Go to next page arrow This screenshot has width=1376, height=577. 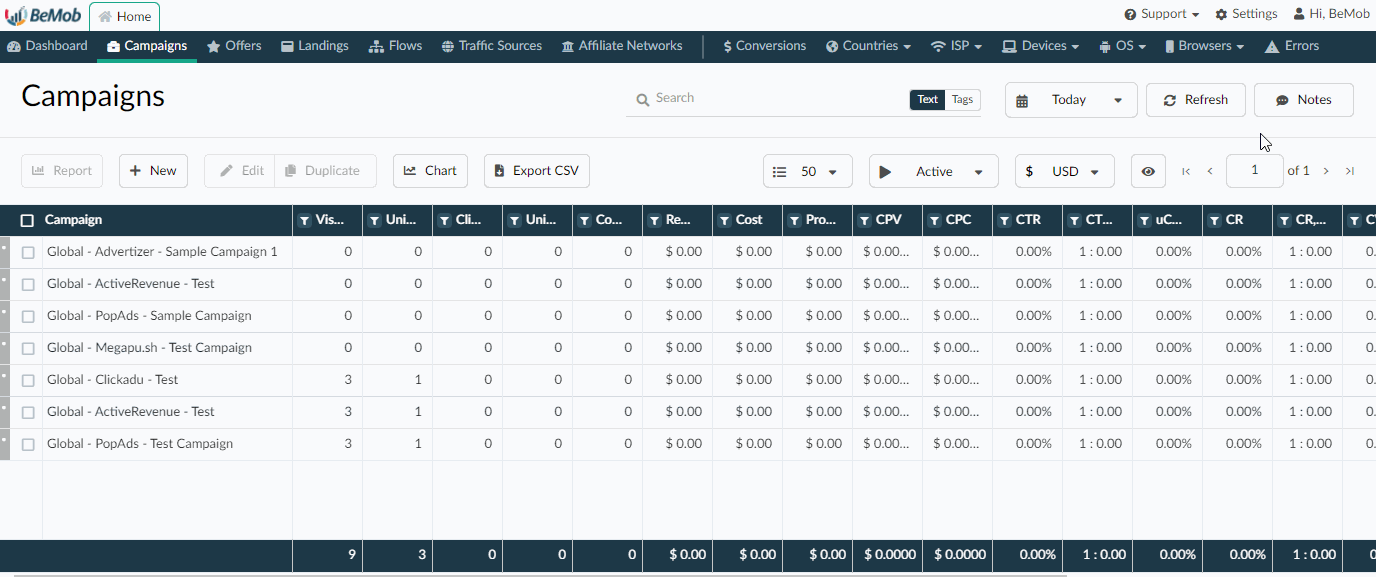1326,171
